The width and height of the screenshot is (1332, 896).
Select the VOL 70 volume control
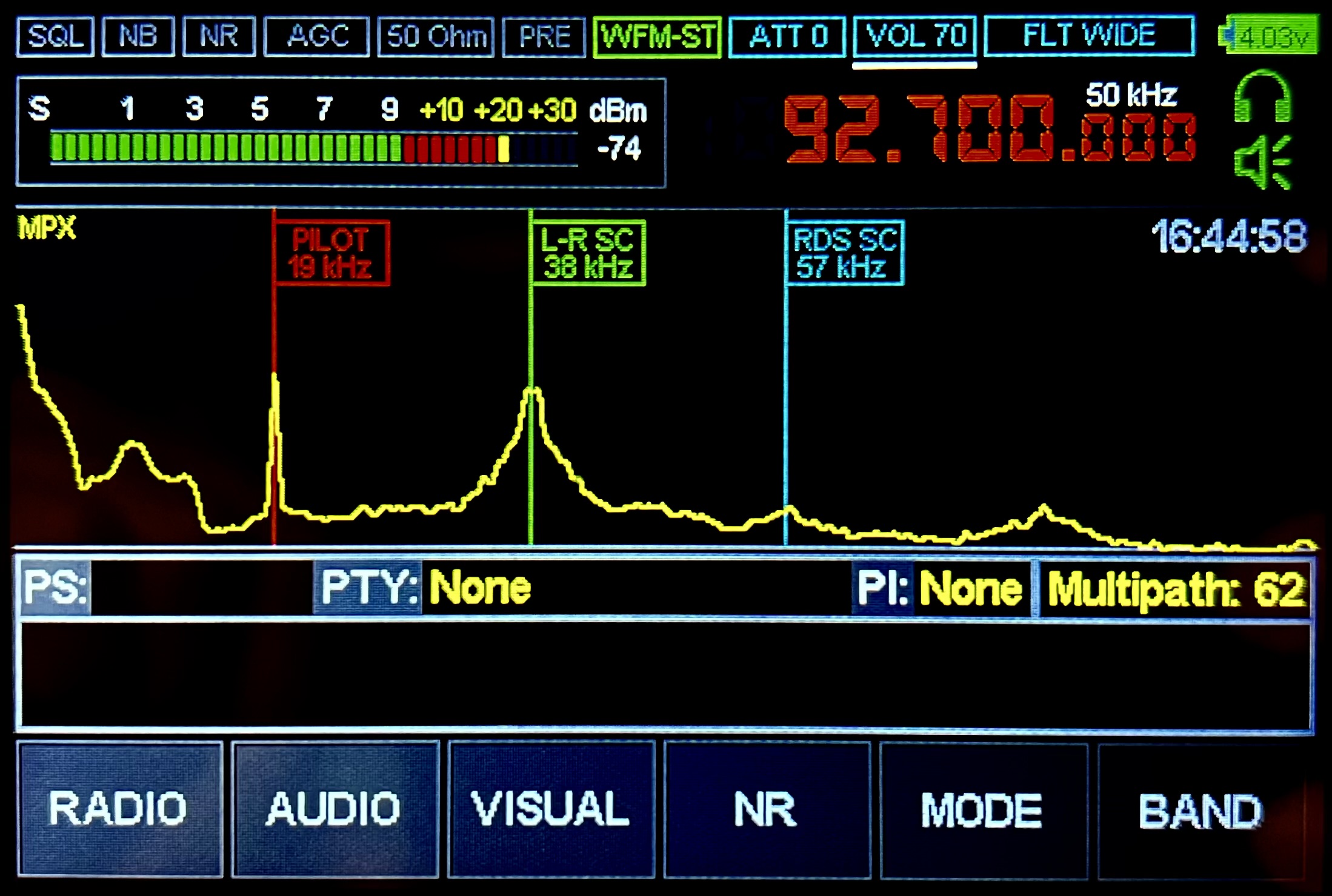pos(914,37)
